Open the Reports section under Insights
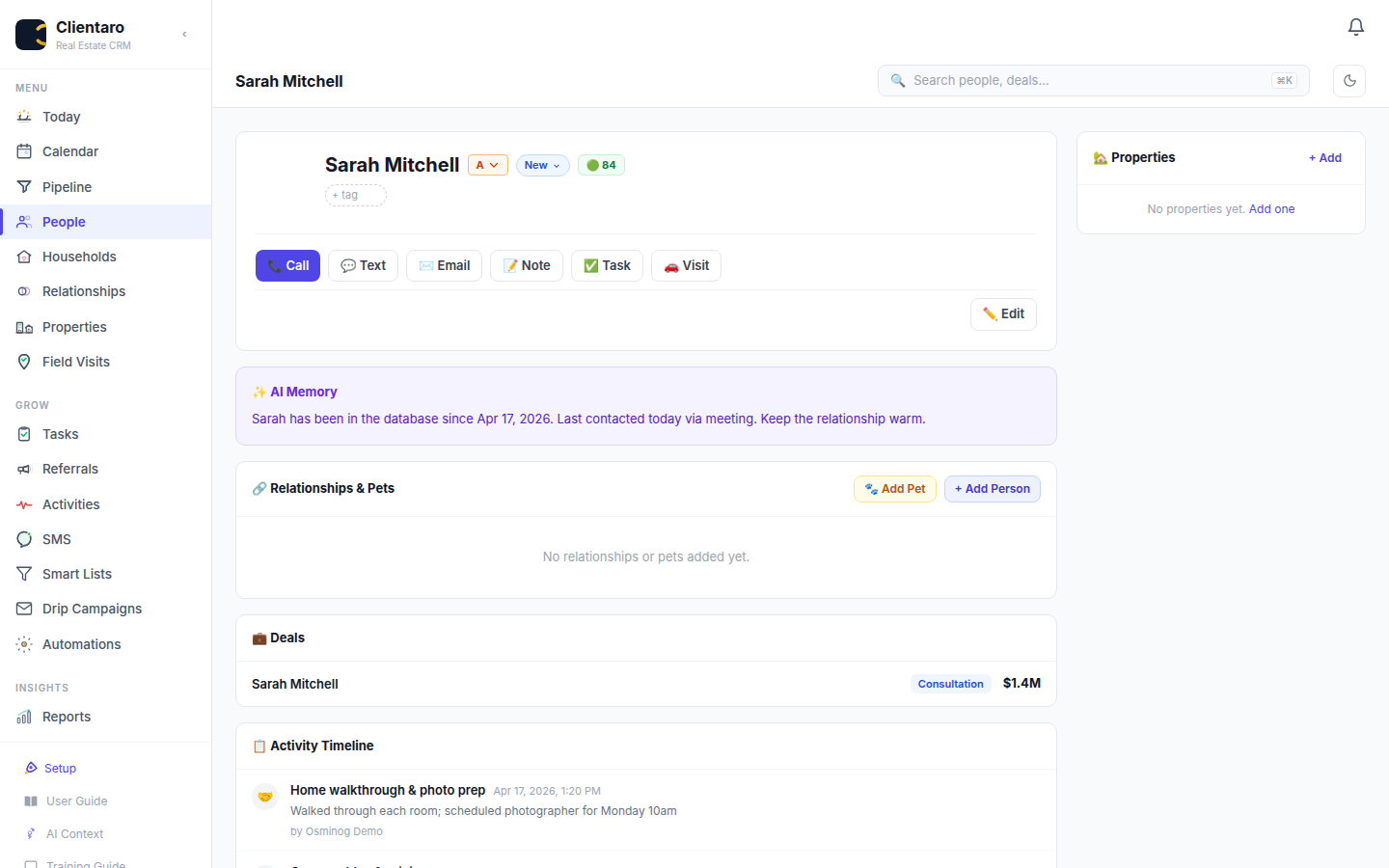Viewport: 1389px width, 868px height. [66, 717]
